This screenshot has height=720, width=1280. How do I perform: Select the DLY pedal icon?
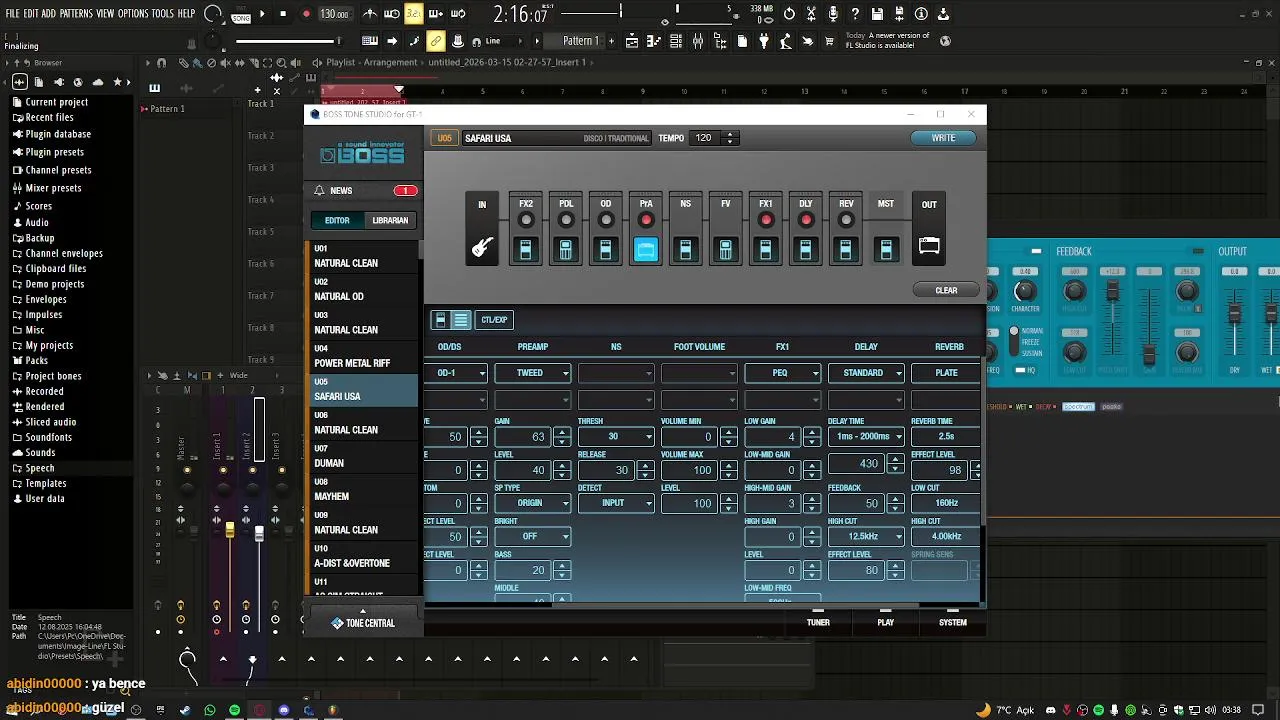click(x=806, y=249)
